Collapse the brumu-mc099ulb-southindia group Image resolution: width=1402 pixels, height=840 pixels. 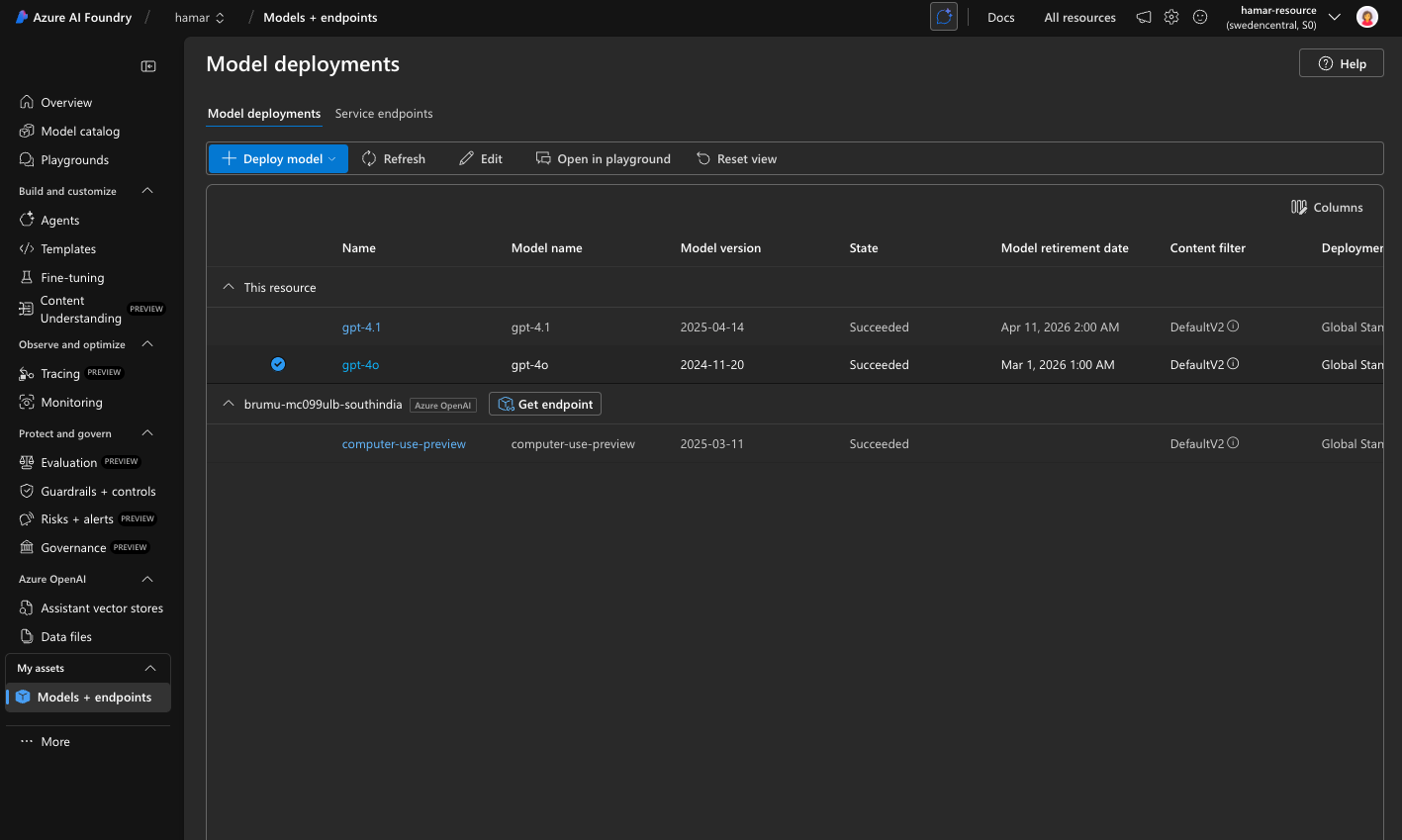[x=229, y=404]
